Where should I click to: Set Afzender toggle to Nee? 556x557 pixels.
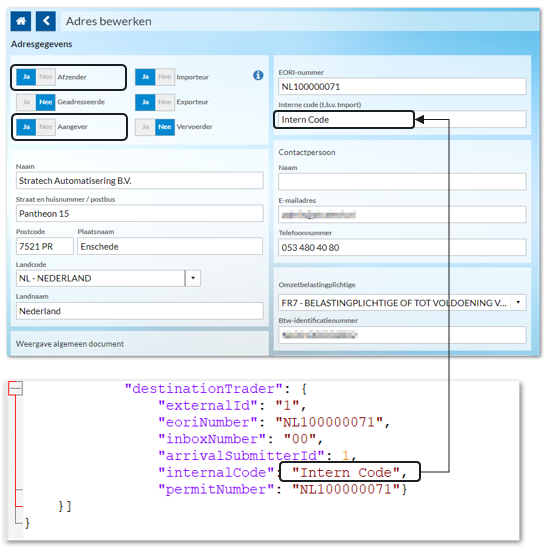[x=45, y=77]
